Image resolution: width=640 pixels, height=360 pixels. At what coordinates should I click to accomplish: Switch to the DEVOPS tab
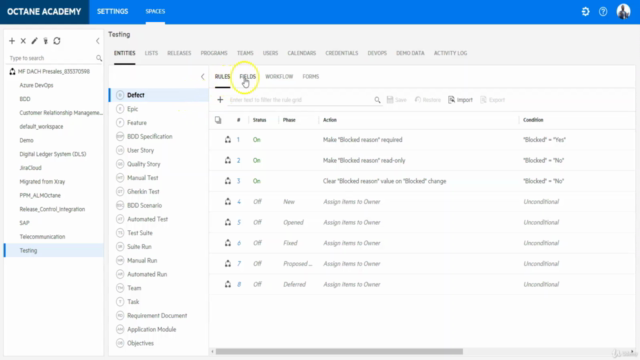[x=377, y=53]
